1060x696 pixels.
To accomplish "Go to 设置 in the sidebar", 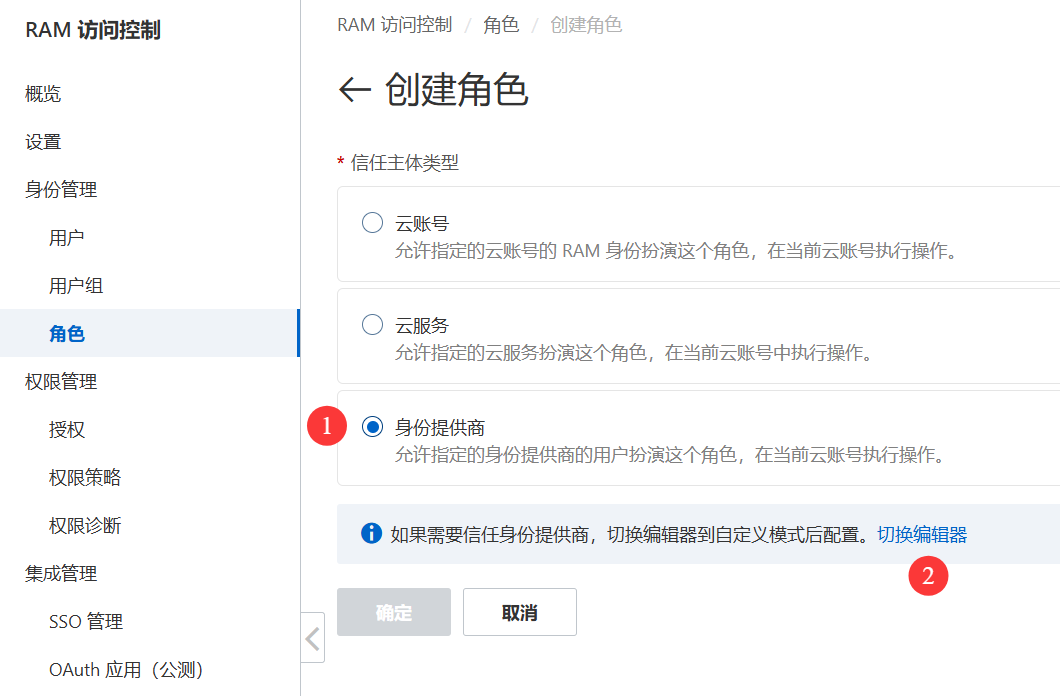I will coord(43,142).
